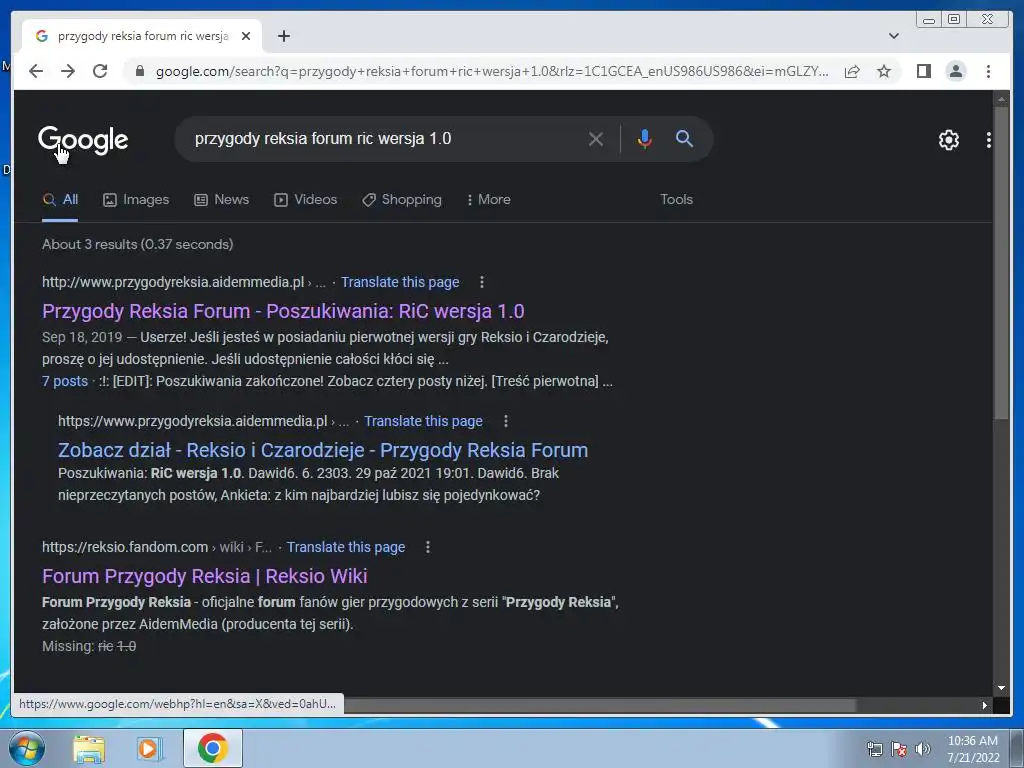Image resolution: width=1024 pixels, height=768 pixels.
Task: Open the Chrome side panel icon
Action: [x=923, y=71]
